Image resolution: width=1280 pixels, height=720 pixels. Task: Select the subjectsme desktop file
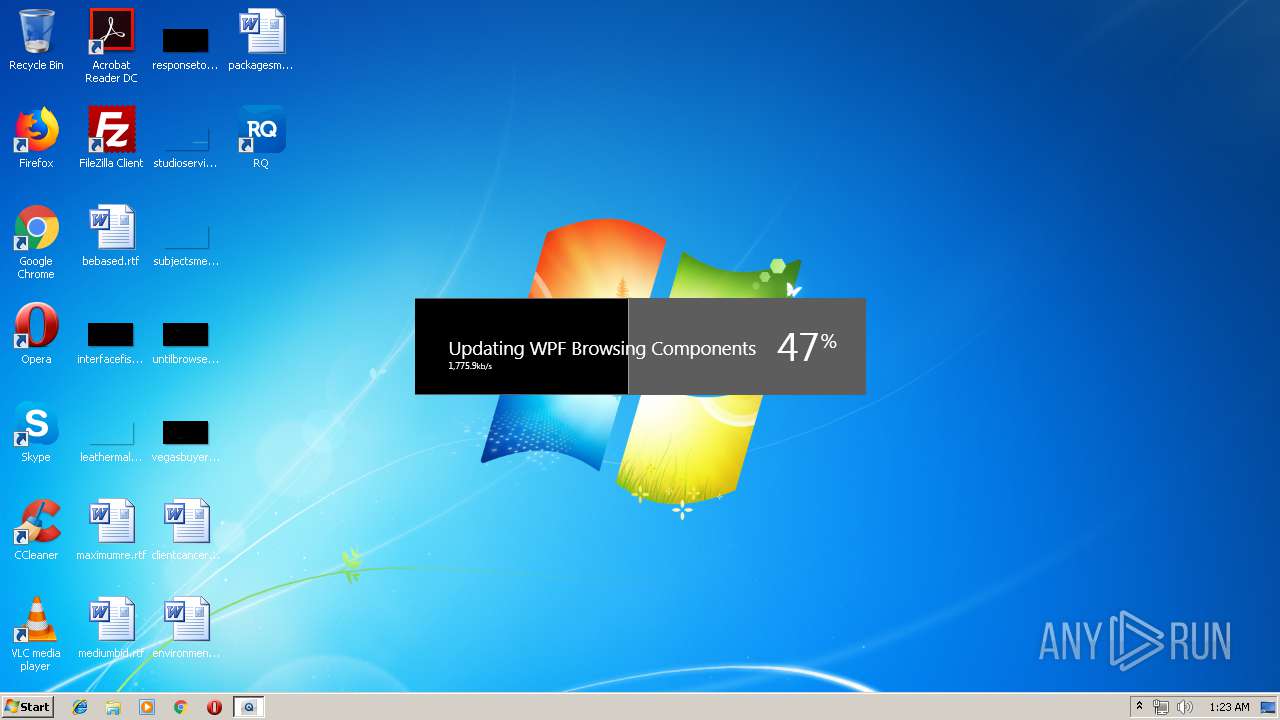coord(185,242)
